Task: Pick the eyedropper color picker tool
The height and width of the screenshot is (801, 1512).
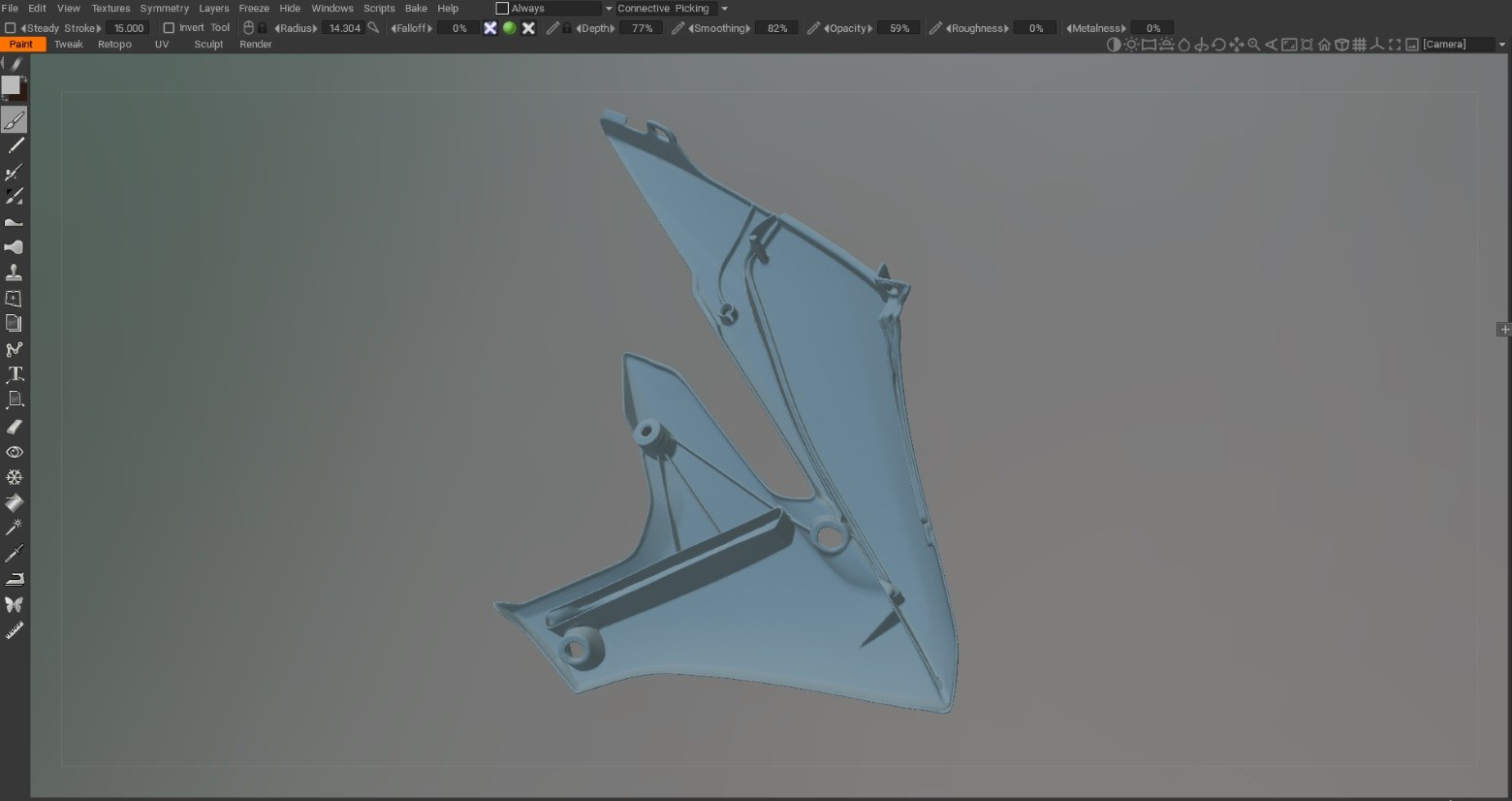Action: pyautogui.click(x=15, y=554)
